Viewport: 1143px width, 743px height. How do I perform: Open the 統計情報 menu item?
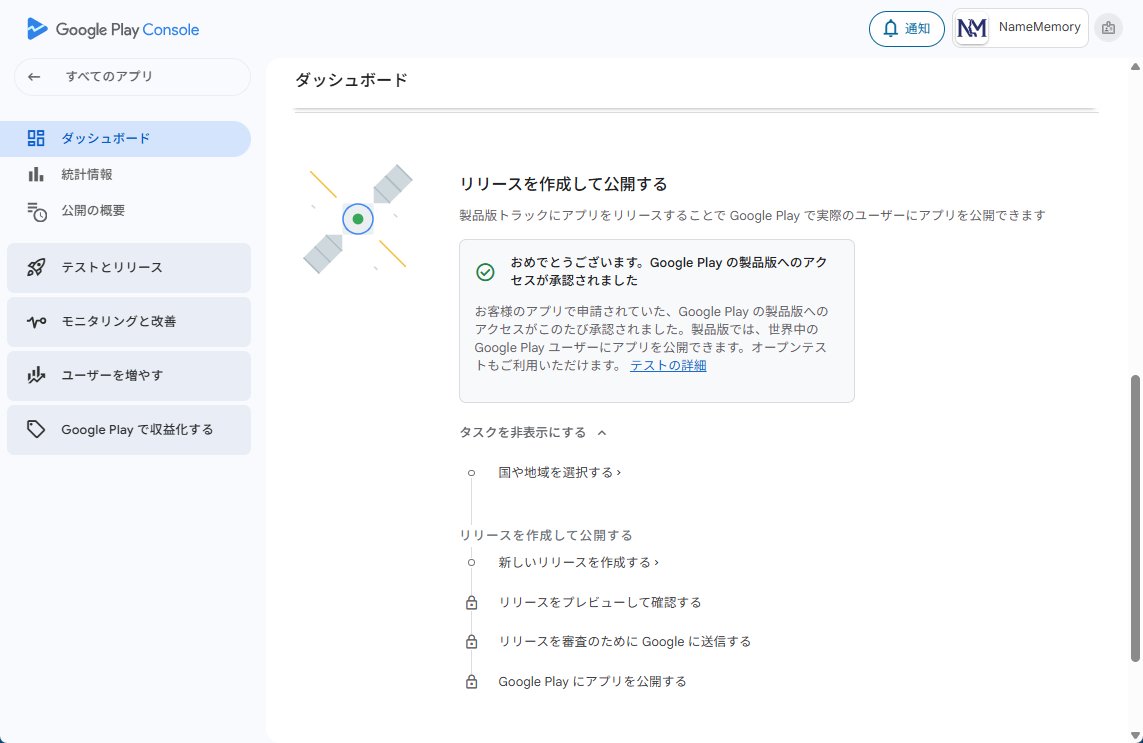click(x=125, y=174)
